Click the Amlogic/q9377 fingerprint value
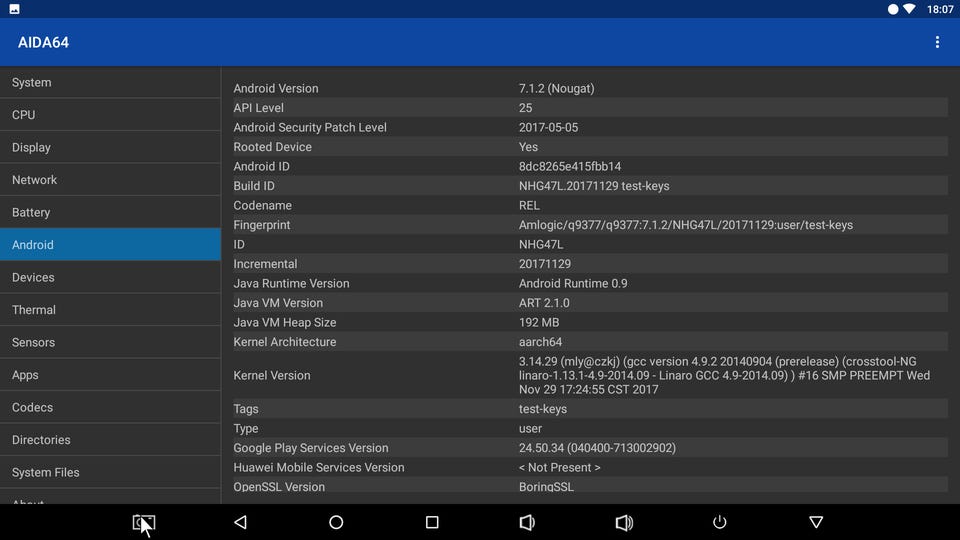 pyautogui.click(x=686, y=225)
